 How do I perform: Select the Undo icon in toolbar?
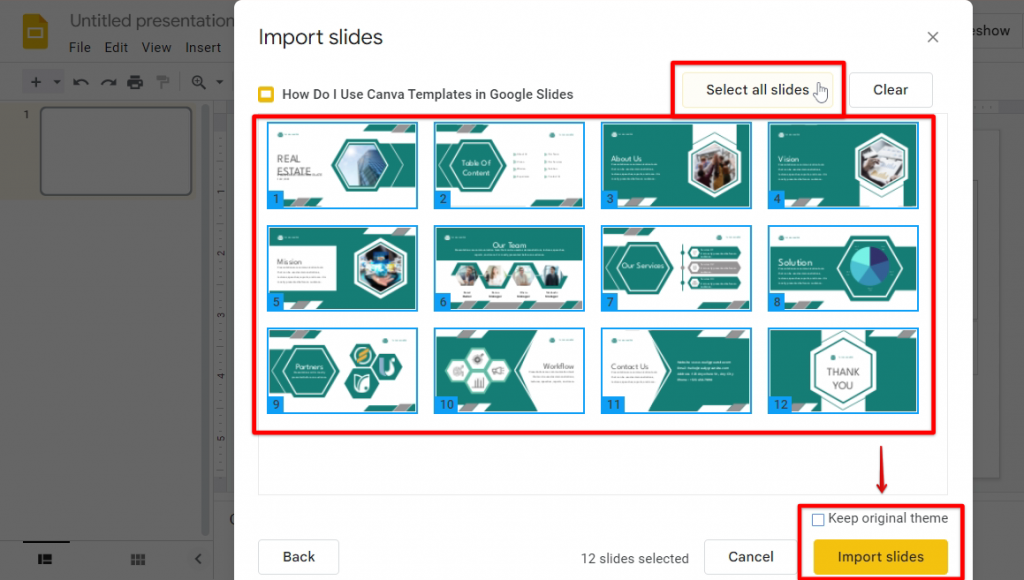point(81,82)
